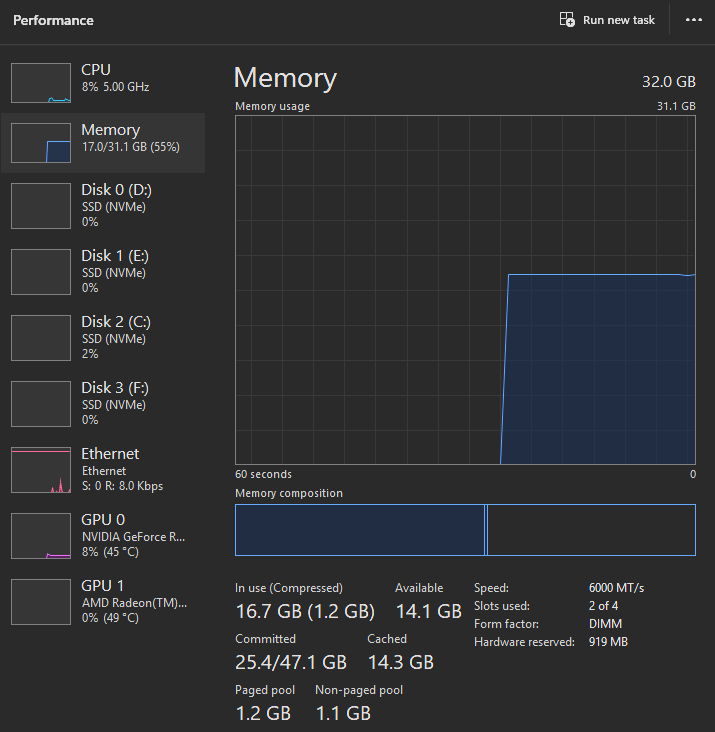Click the DIMM form factor value

click(x=605, y=624)
